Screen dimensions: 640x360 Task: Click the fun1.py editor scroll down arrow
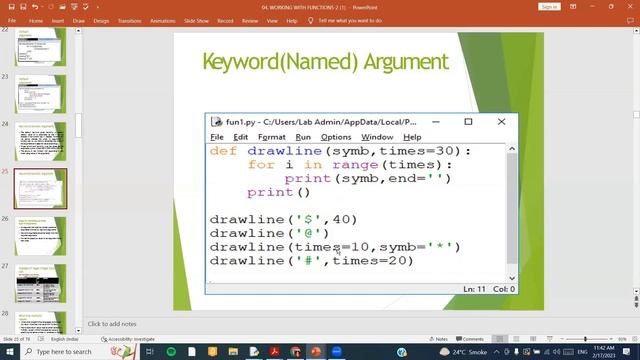[x=512, y=278]
